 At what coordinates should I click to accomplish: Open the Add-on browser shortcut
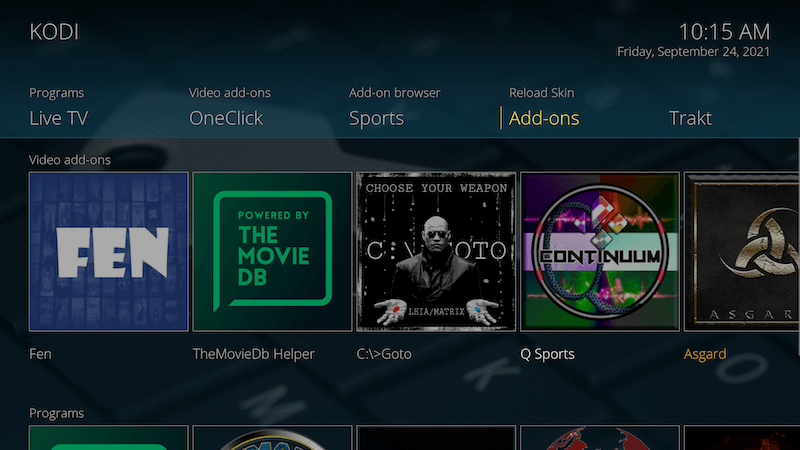click(394, 93)
